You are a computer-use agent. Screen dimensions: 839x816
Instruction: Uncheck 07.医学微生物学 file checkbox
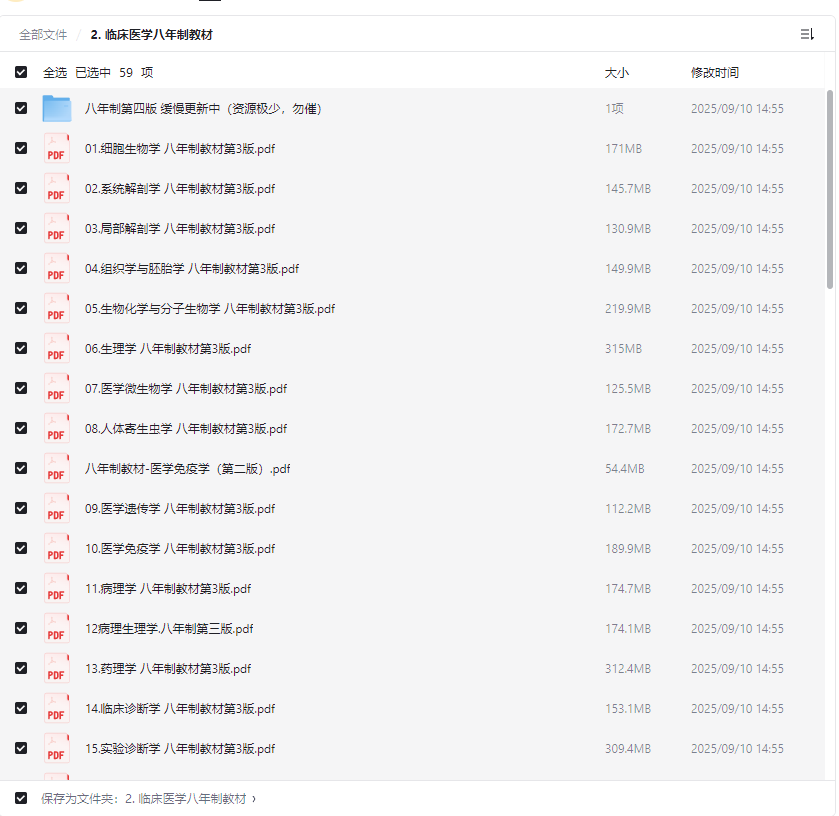click(x=21, y=388)
